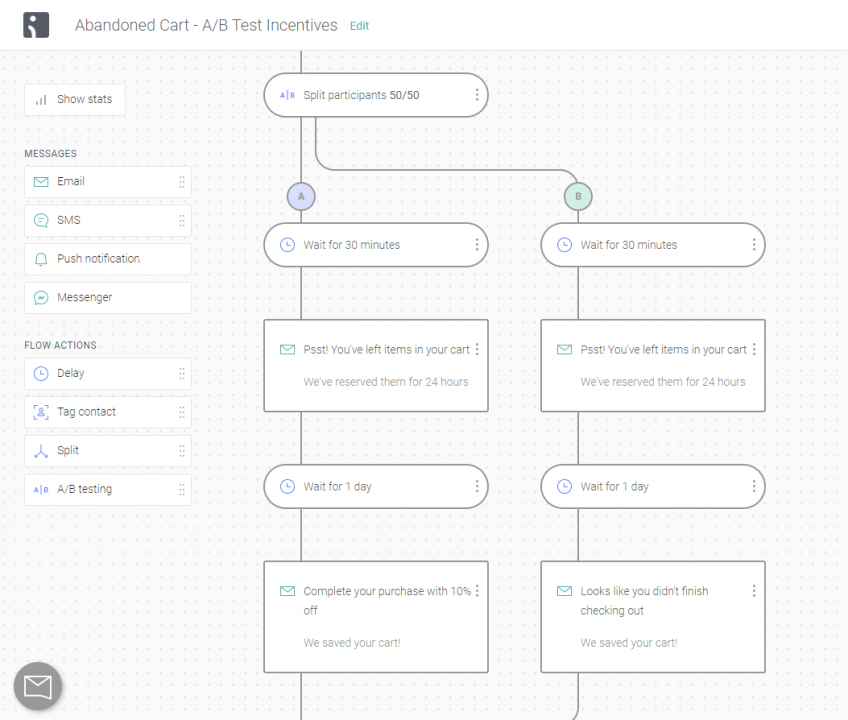848x720 pixels.
Task: Click the Edit link beside workflow title
Action: coord(359,26)
